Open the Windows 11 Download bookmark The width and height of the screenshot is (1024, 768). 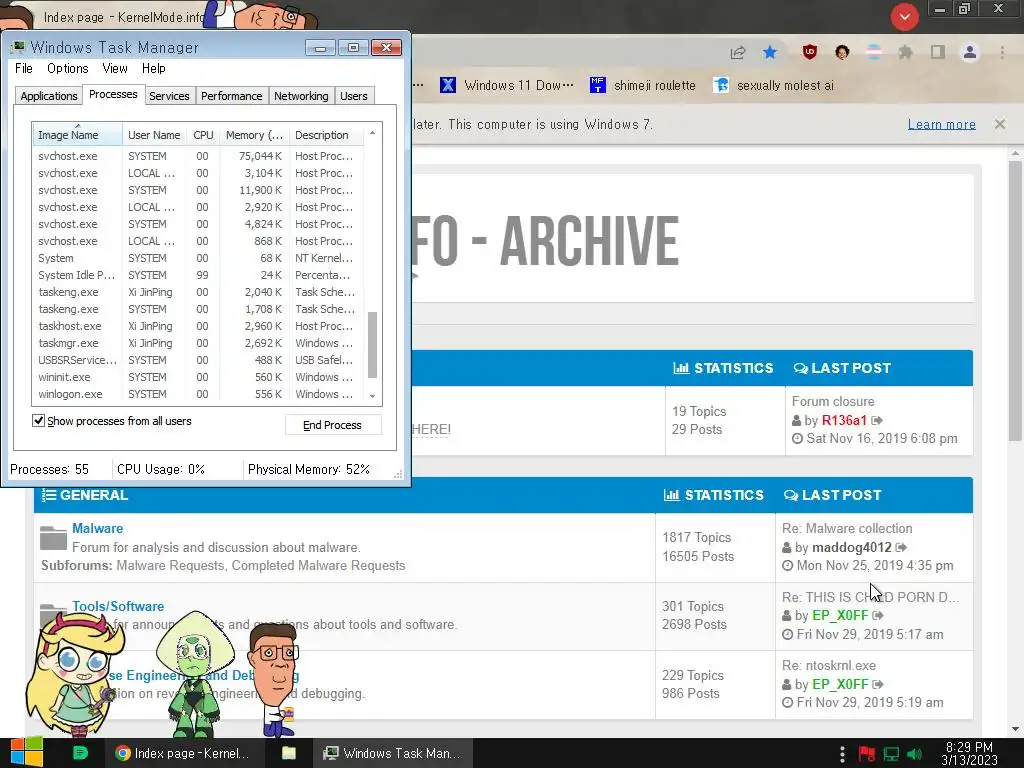tap(507, 85)
